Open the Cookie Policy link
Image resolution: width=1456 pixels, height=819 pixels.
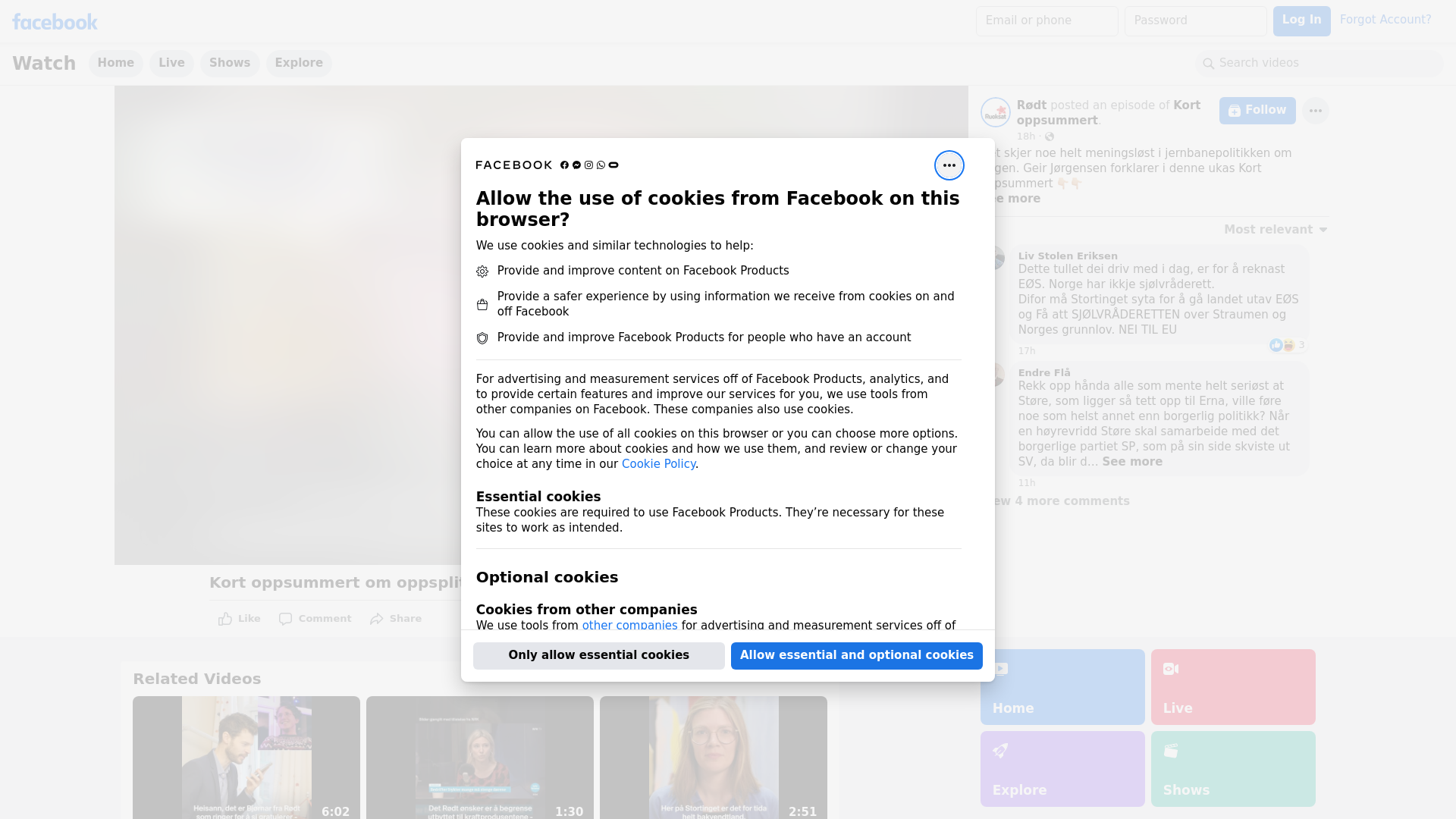(658, 464)
